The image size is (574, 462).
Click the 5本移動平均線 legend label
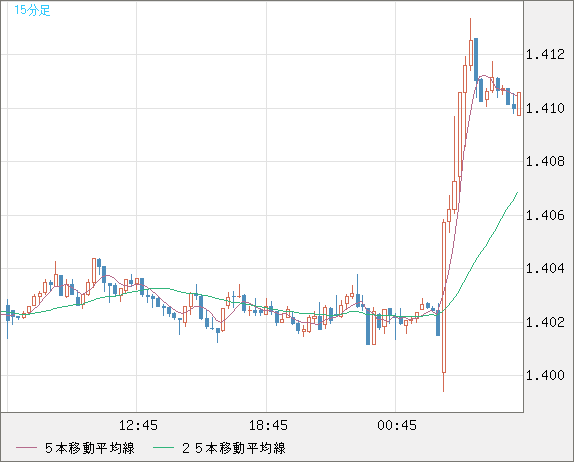(x=90, y=448)
